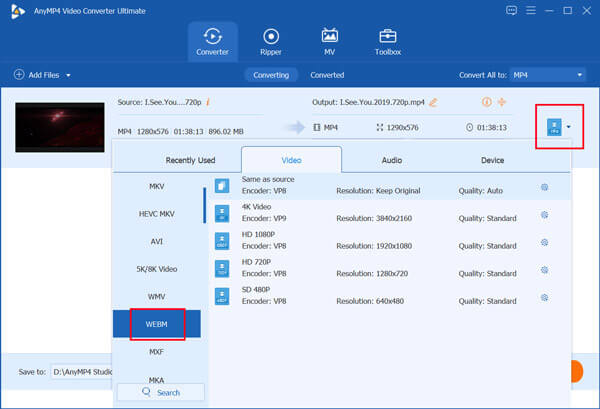The image size is (600, 409).
Task: Open the hamburger menu in title bar
Action: (x=531, y=10)
